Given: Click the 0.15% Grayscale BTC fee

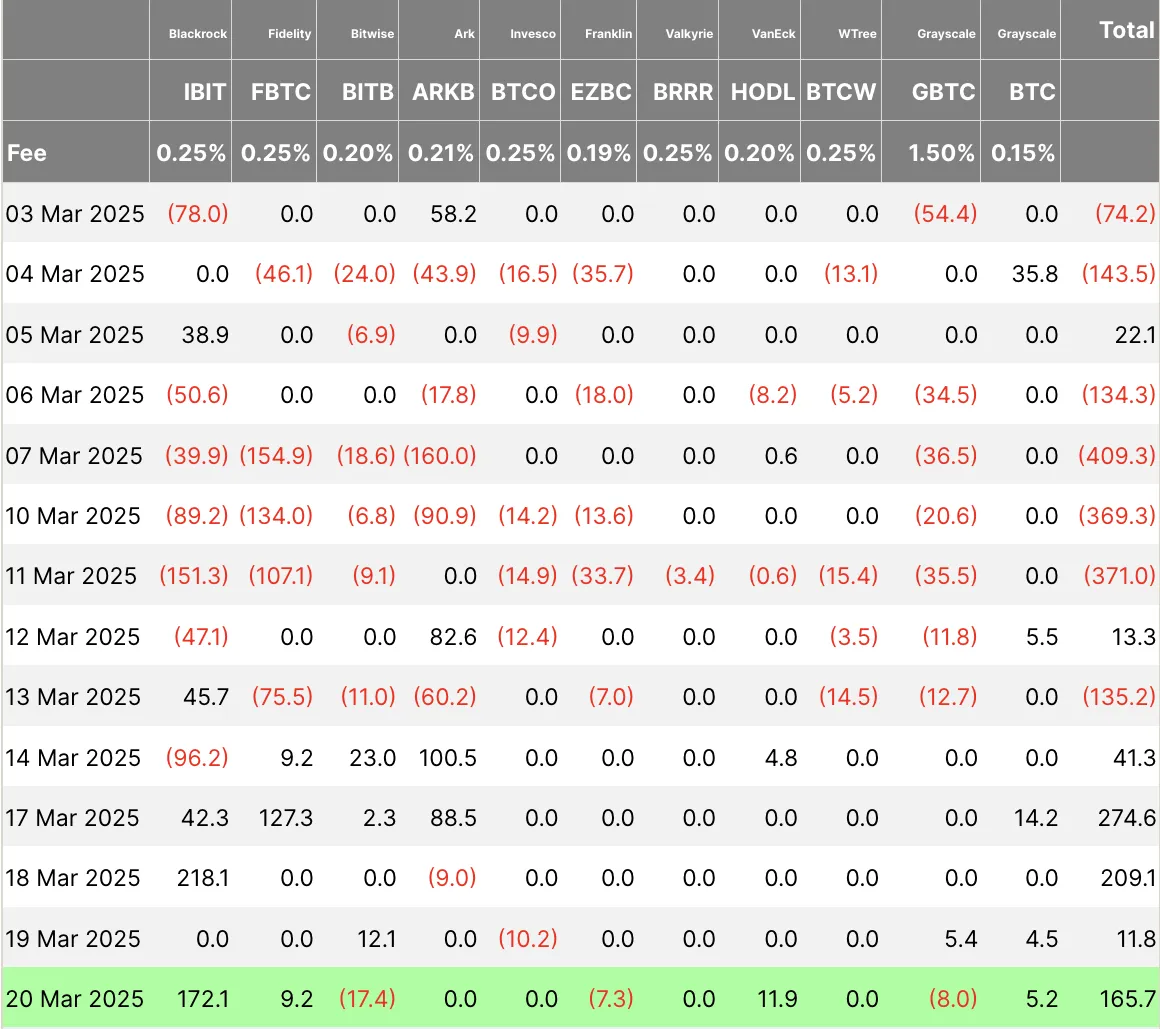Looking at the screenshot, I should [1022, 153].
